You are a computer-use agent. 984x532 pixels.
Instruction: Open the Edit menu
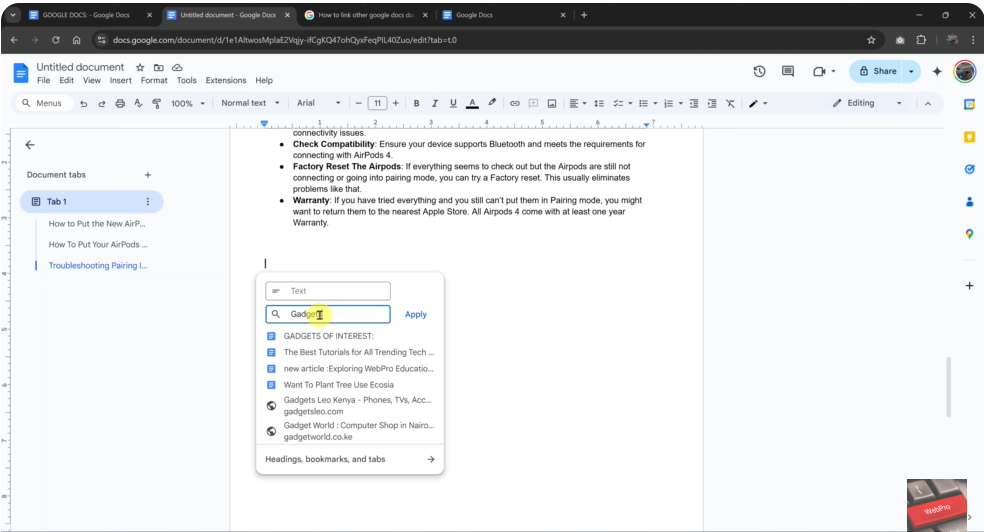pyautogui.click(x=67, y=80)
